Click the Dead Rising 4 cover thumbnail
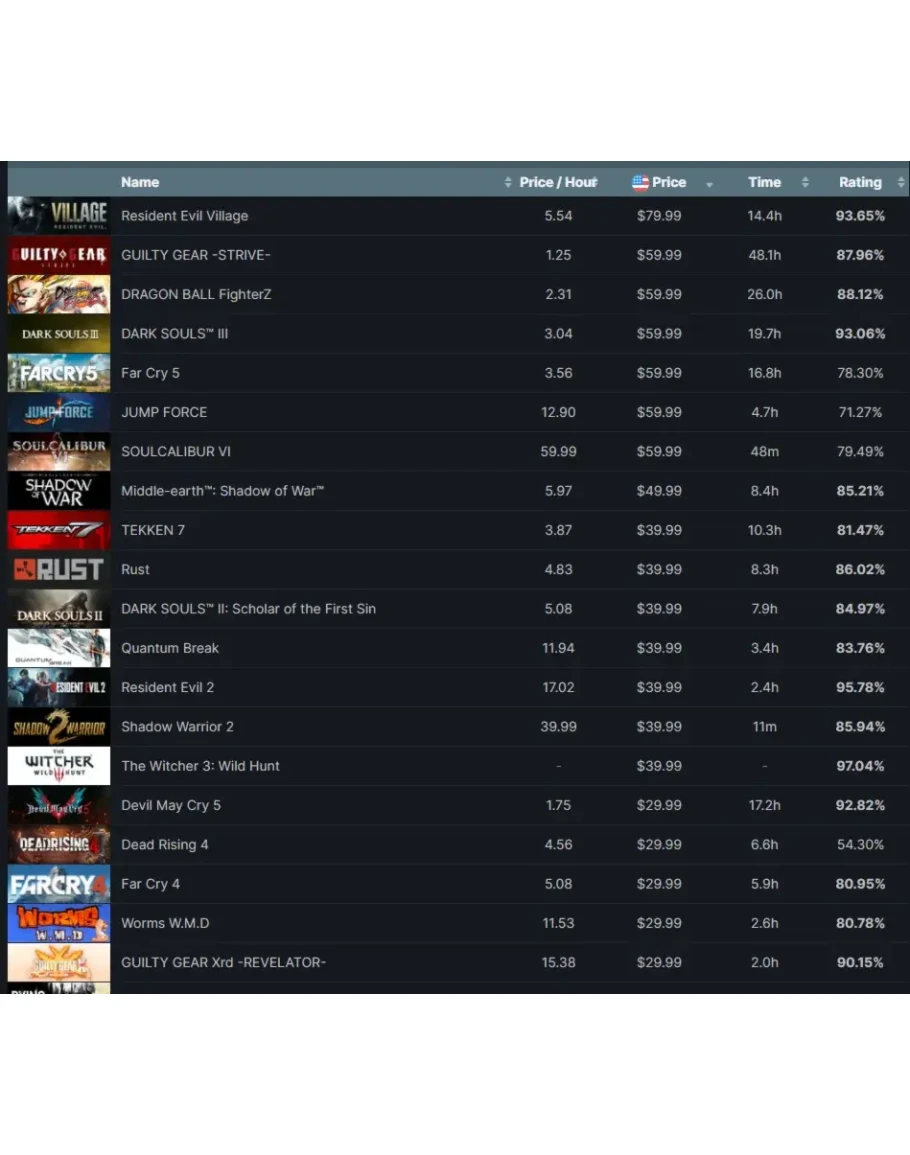Image resolution: width=910 pixels, height=1155 pixels. [58, 845]
